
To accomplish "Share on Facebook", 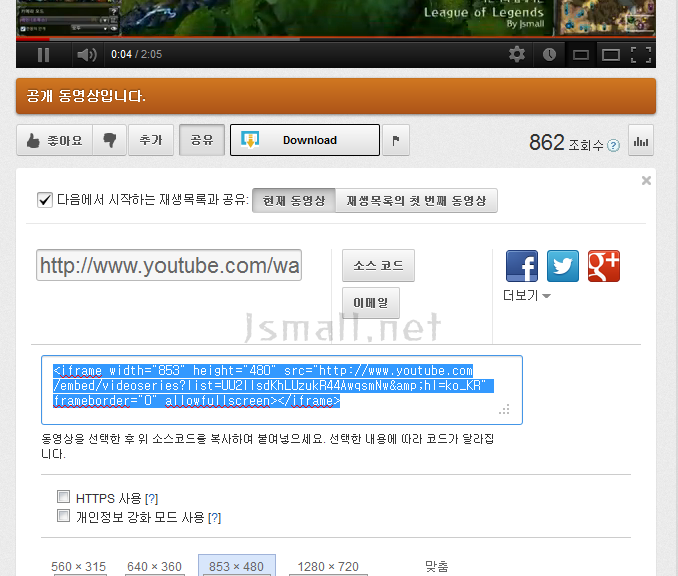I will pos(522,266).
